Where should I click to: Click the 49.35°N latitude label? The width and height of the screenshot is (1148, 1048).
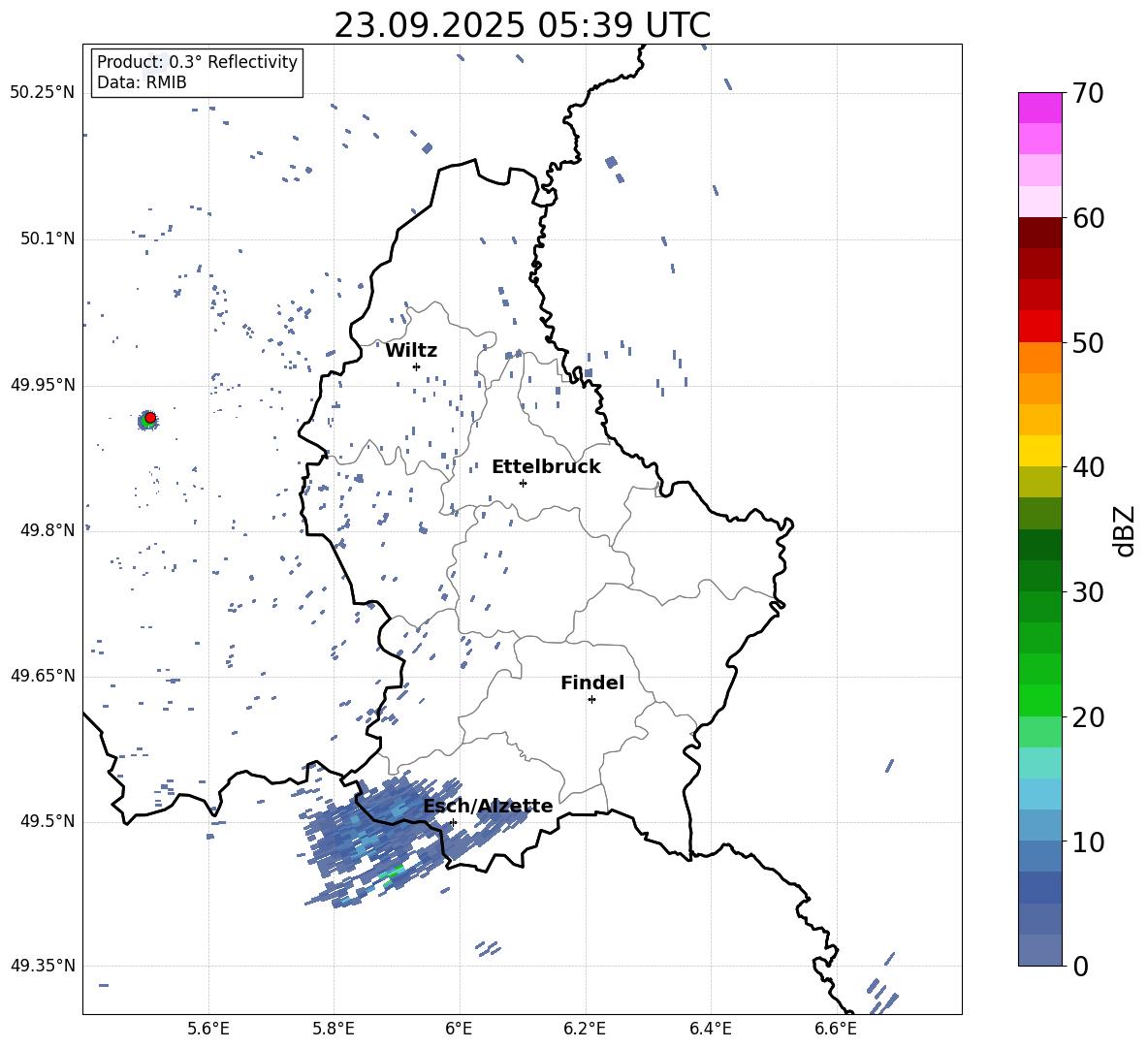(x=43, y=966)
